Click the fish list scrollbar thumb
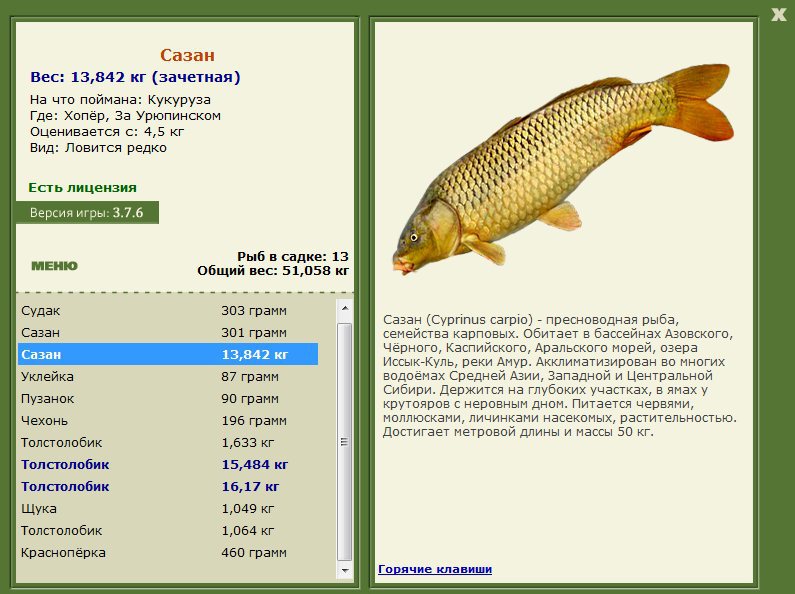 (345, 440)
